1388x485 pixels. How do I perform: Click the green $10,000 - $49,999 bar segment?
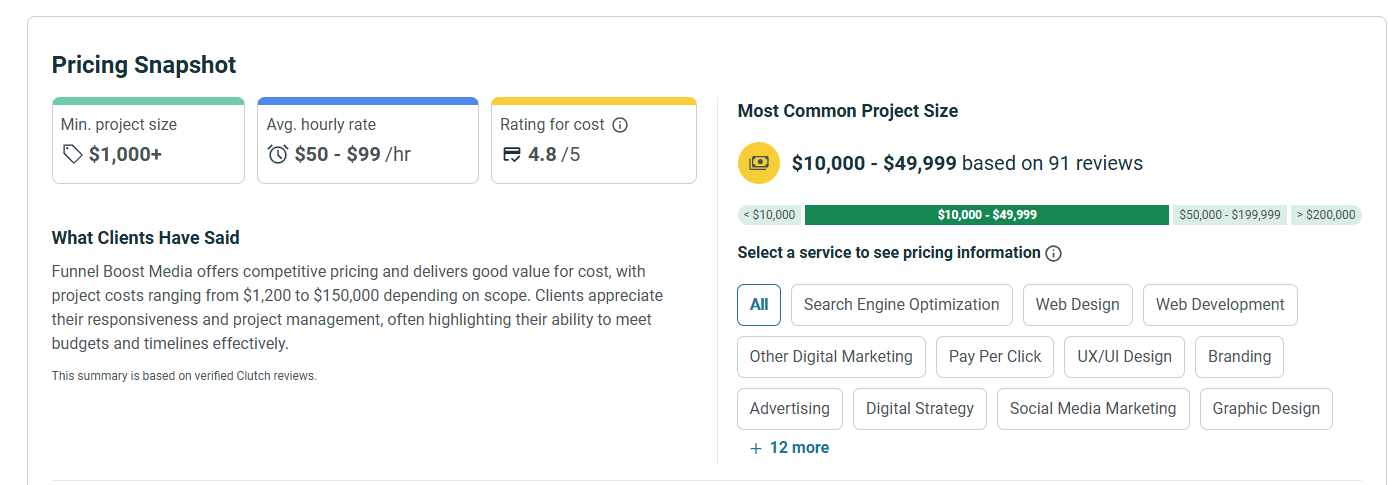987,215
